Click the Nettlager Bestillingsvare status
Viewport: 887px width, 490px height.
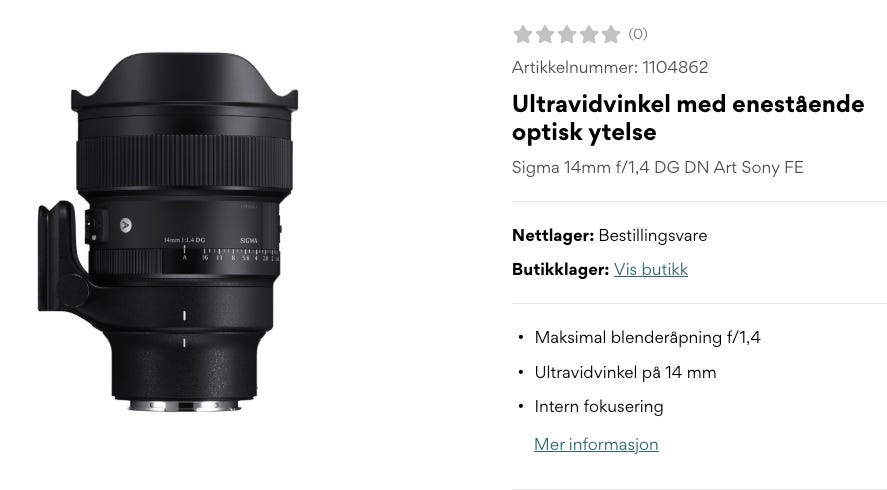609,235
